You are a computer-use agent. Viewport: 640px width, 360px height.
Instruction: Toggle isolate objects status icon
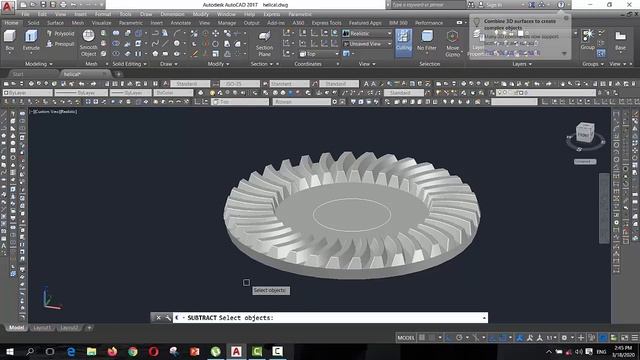603,338
